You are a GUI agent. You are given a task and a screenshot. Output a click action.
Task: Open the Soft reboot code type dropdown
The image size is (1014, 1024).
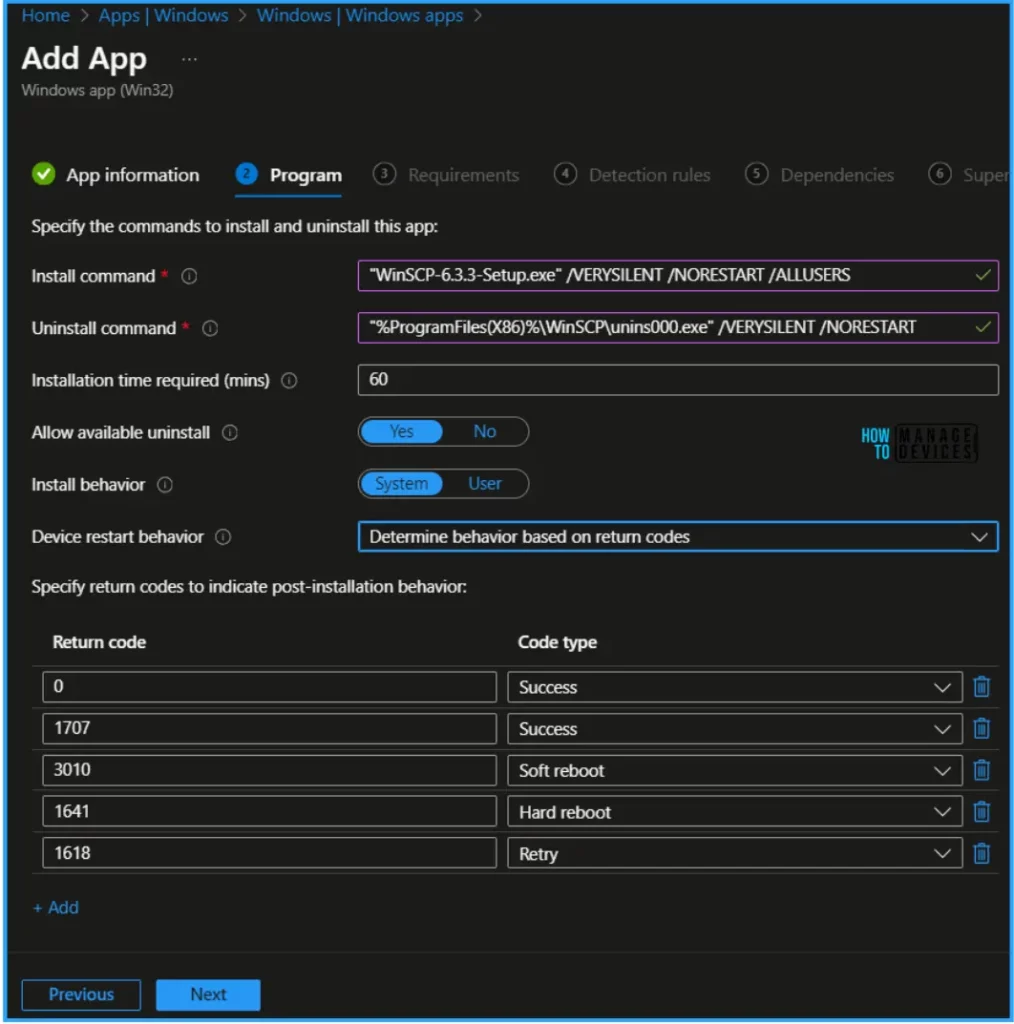coord(735,770)
